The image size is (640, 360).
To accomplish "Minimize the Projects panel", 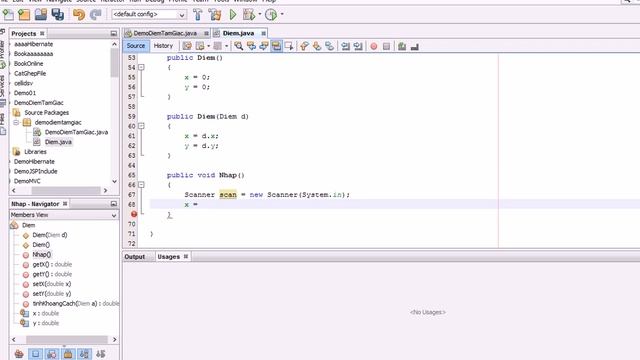I will click(x=113, y=33).
